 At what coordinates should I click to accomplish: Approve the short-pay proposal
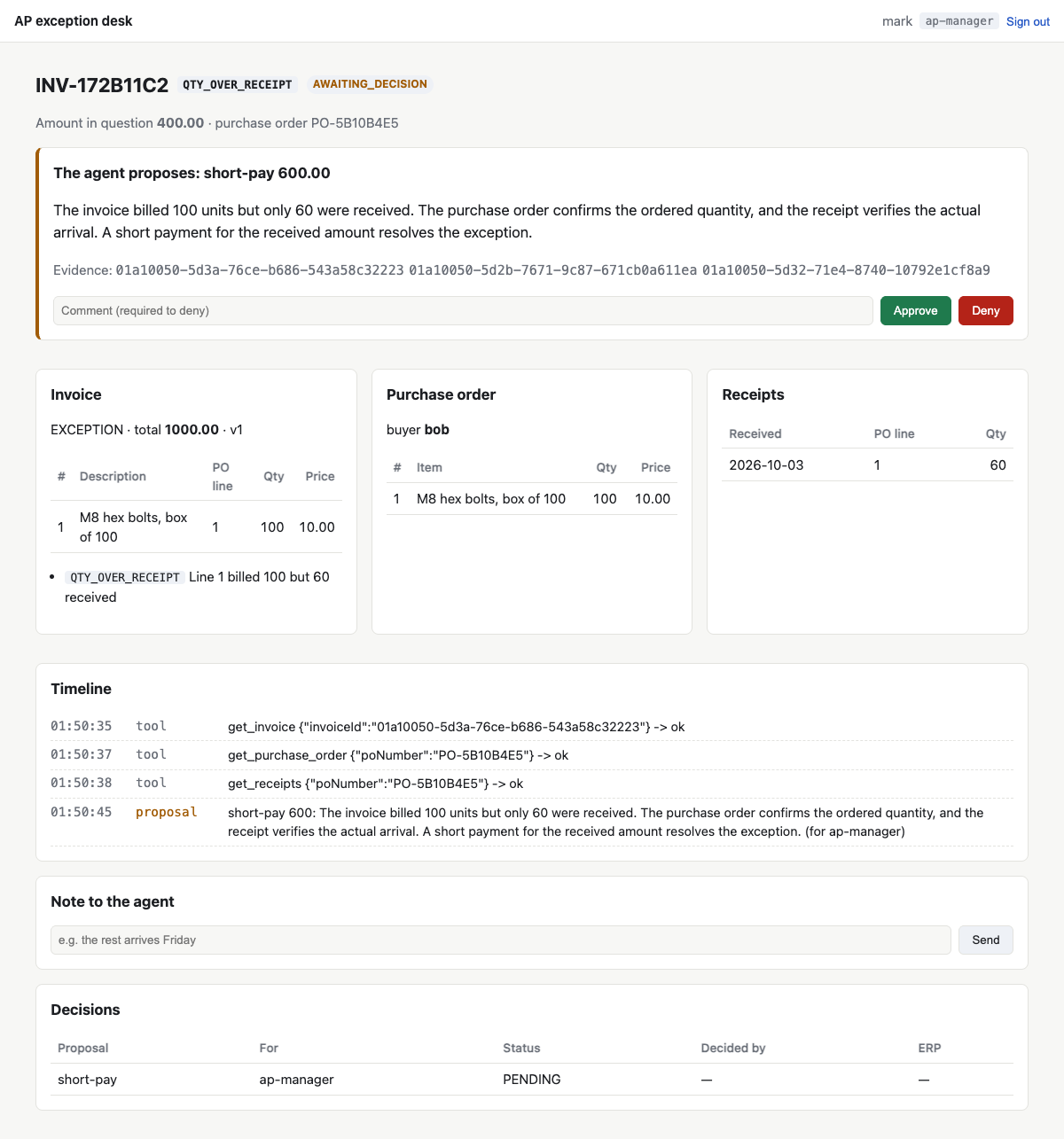point(915,311)
